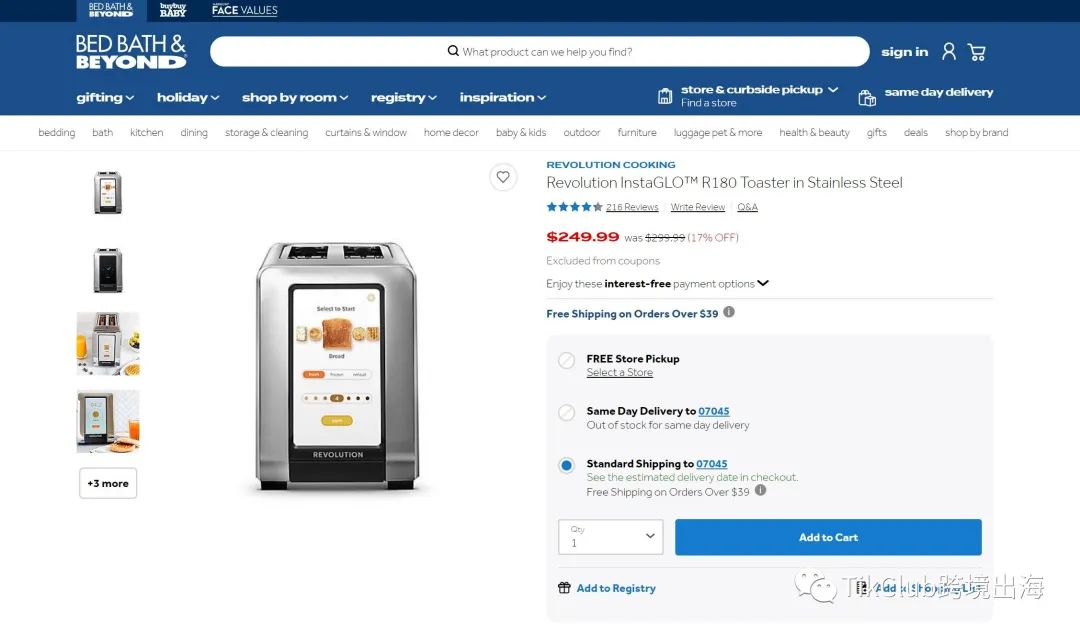Select the FREE Store Pickup radio option

(x=566, y=360)
